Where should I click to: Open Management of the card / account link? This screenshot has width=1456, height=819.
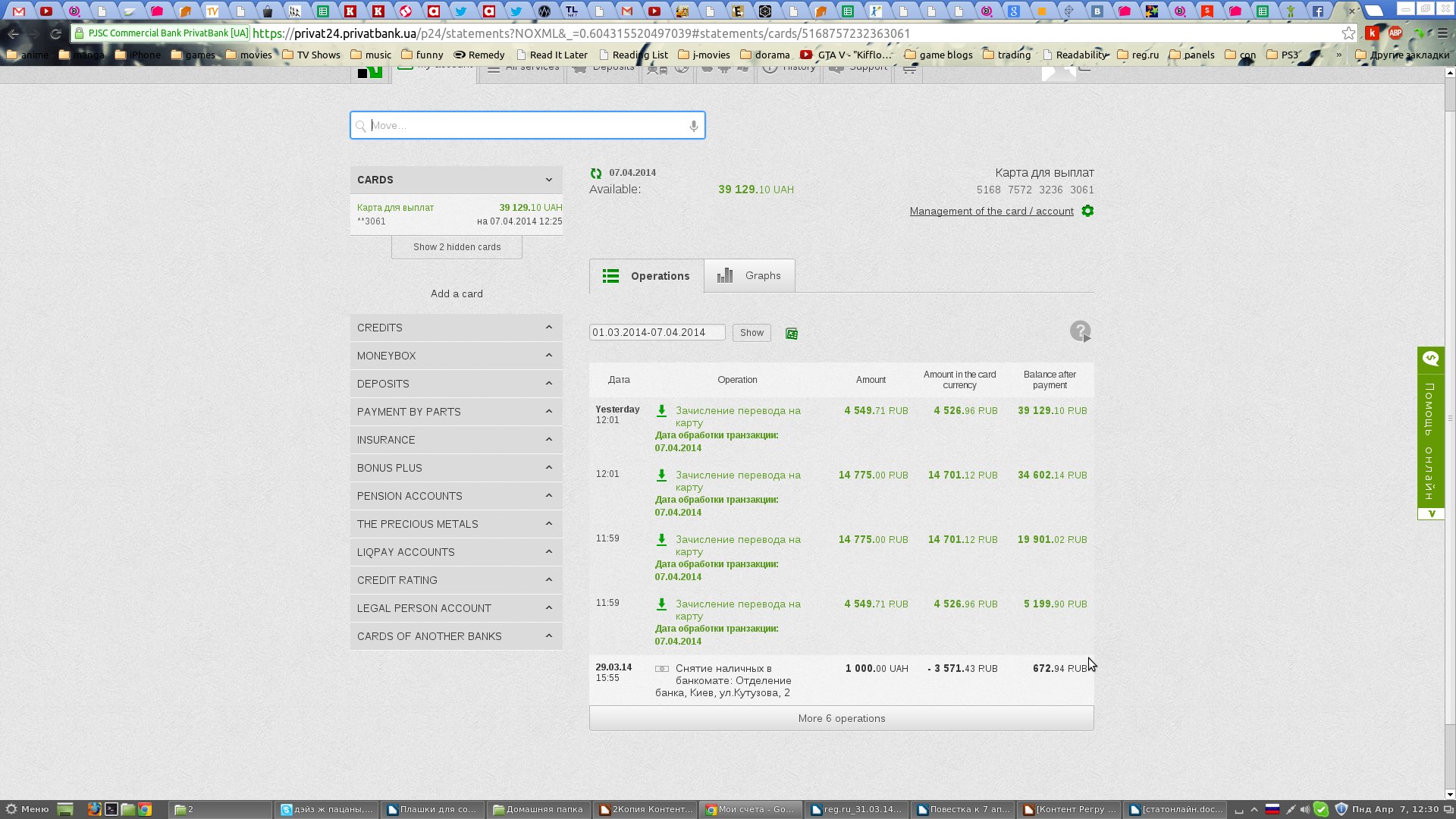click(991, 212)
